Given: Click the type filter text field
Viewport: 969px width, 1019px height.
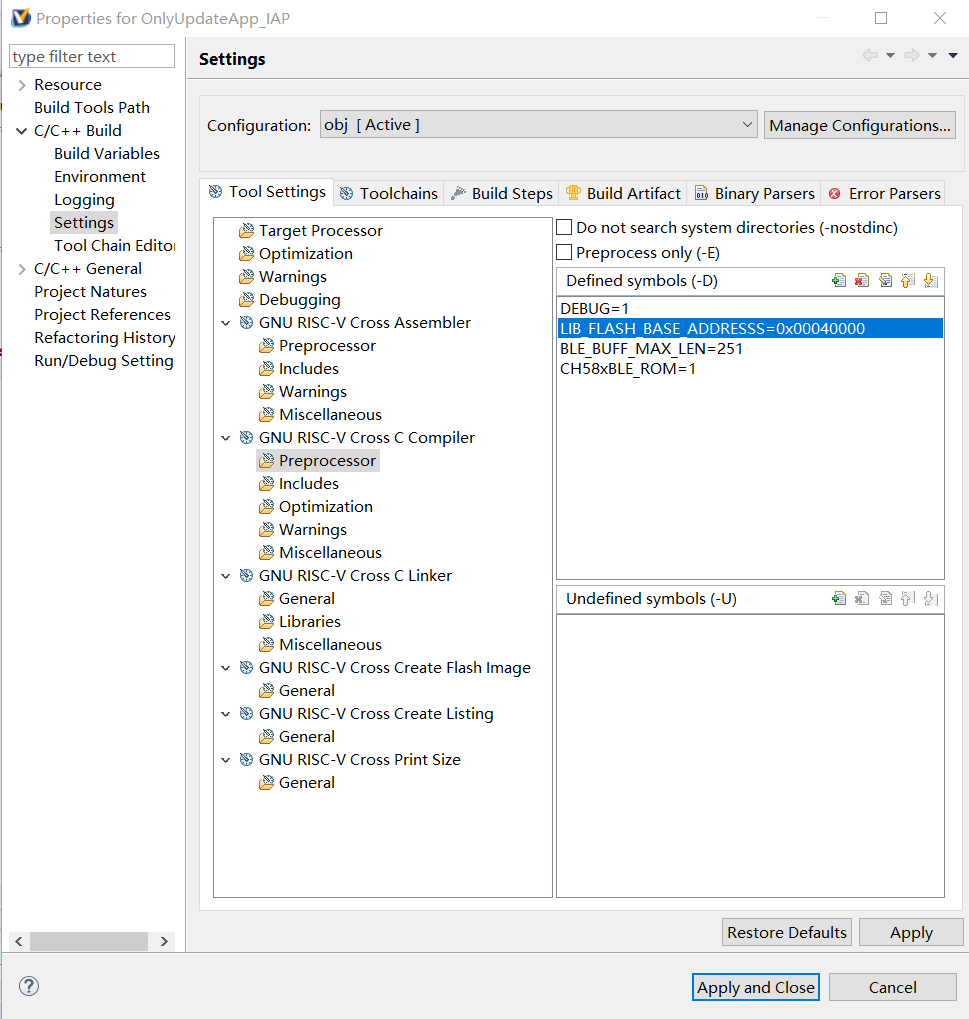Looking at the screenshot, I should 92,57.
